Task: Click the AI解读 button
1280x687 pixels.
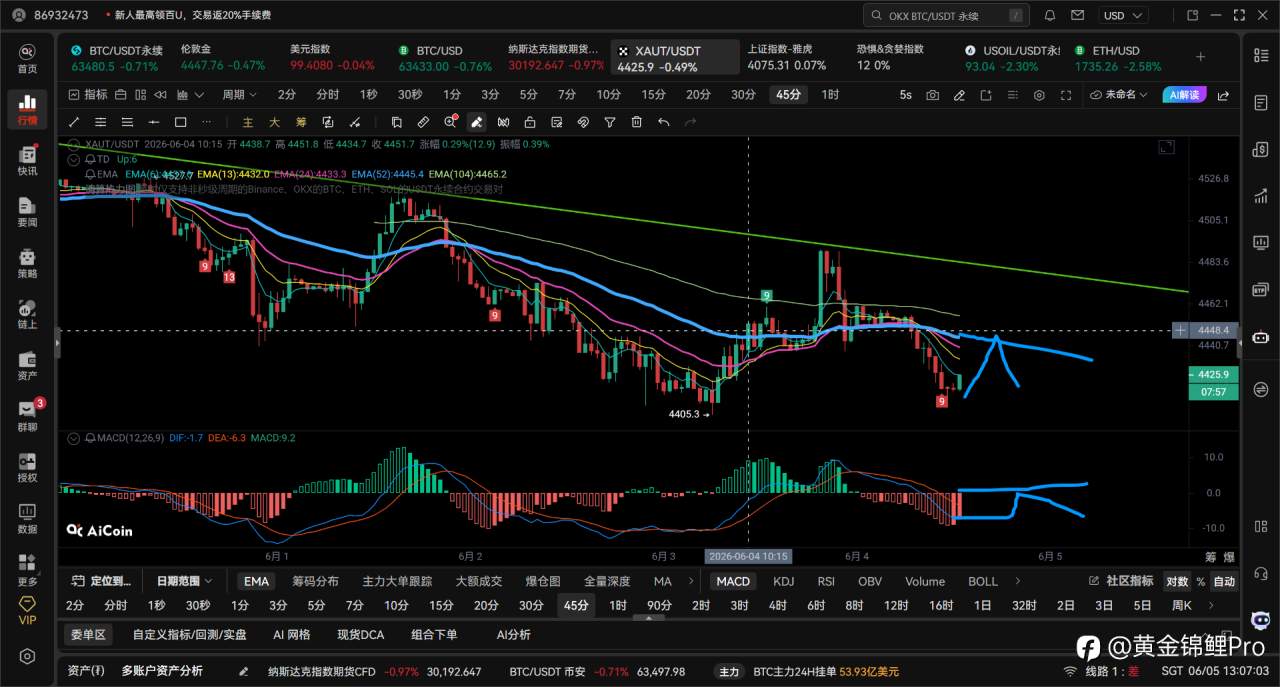Action: click(x=1184, y=95)
